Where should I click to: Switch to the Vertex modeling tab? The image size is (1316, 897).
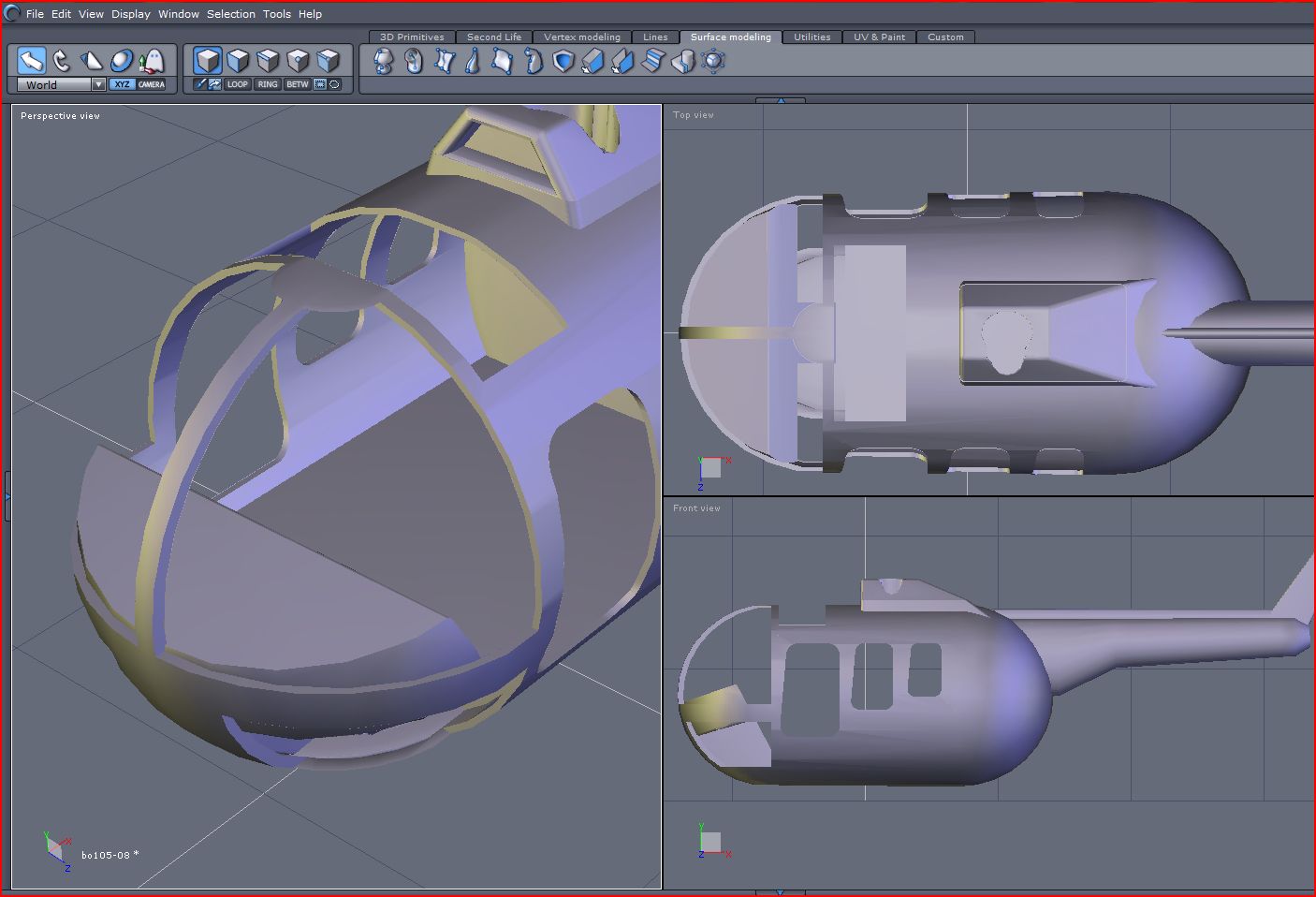582,37
